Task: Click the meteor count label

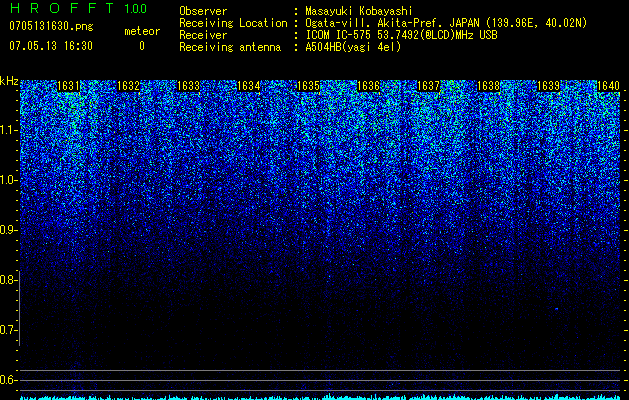Action: click(142, 31)
